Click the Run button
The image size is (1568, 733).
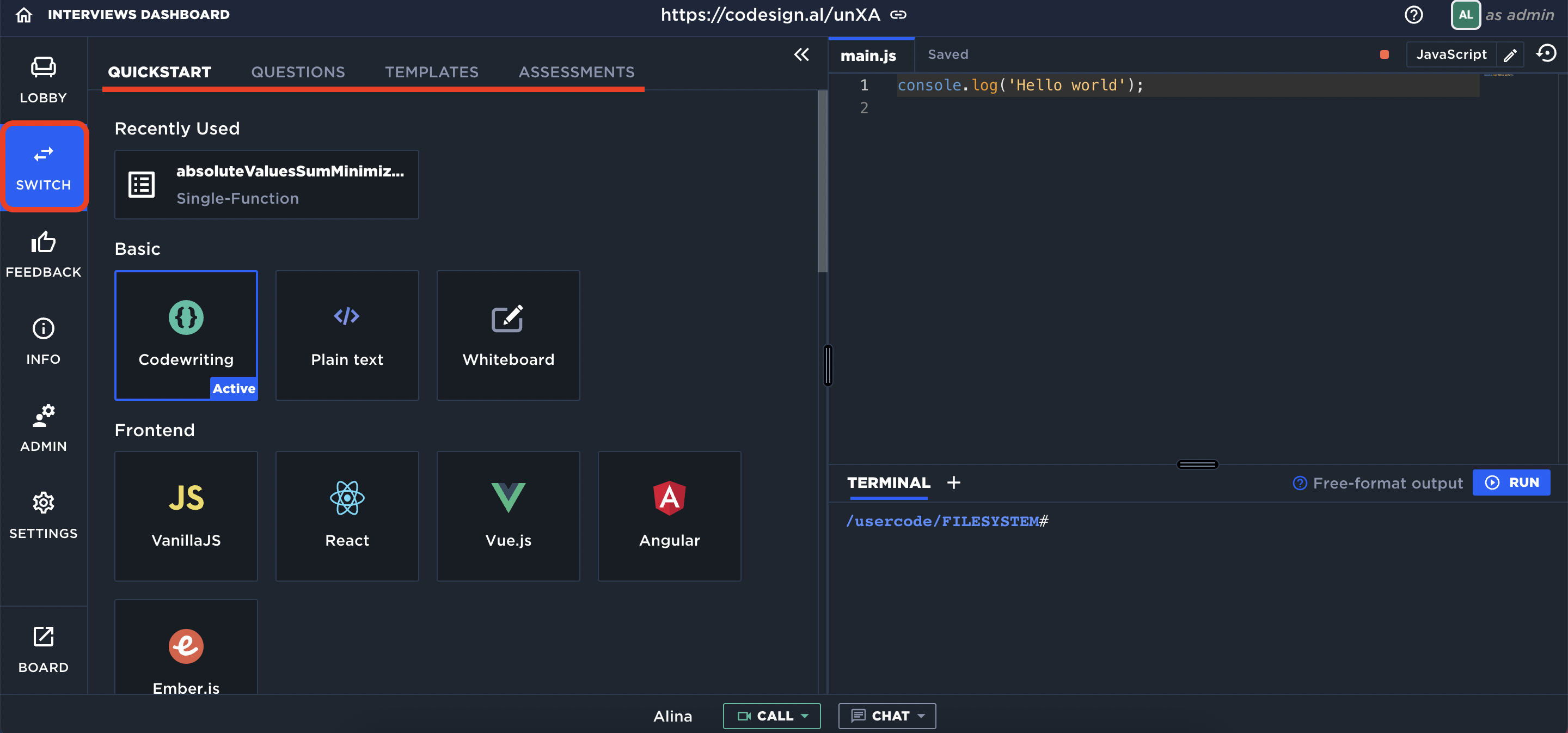[1511, 482]
